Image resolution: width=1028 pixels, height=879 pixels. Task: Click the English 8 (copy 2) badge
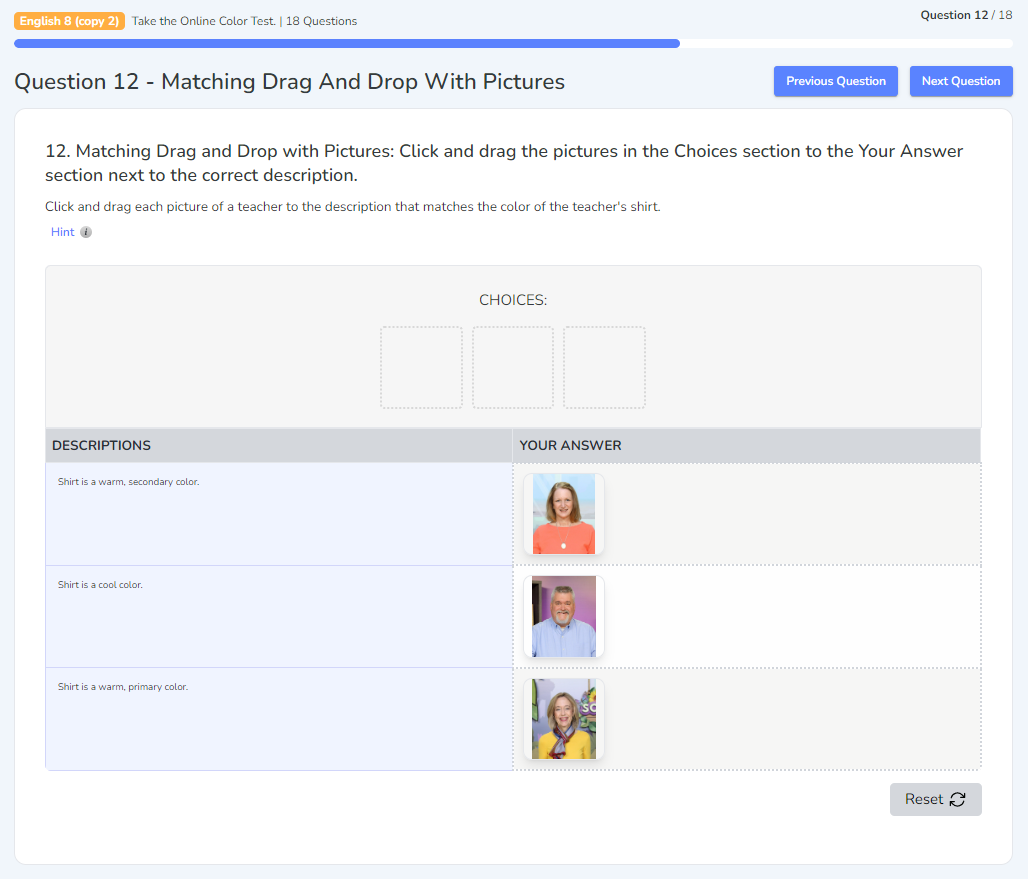pos(69,21)
